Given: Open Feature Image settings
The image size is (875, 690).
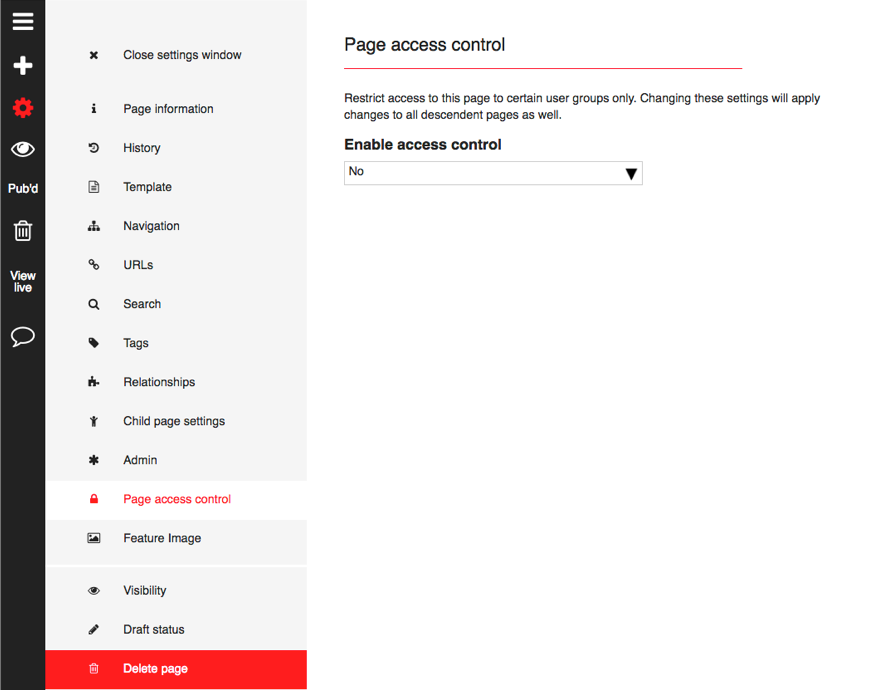Looking at the screenshot, I should (x=162, y=539).
